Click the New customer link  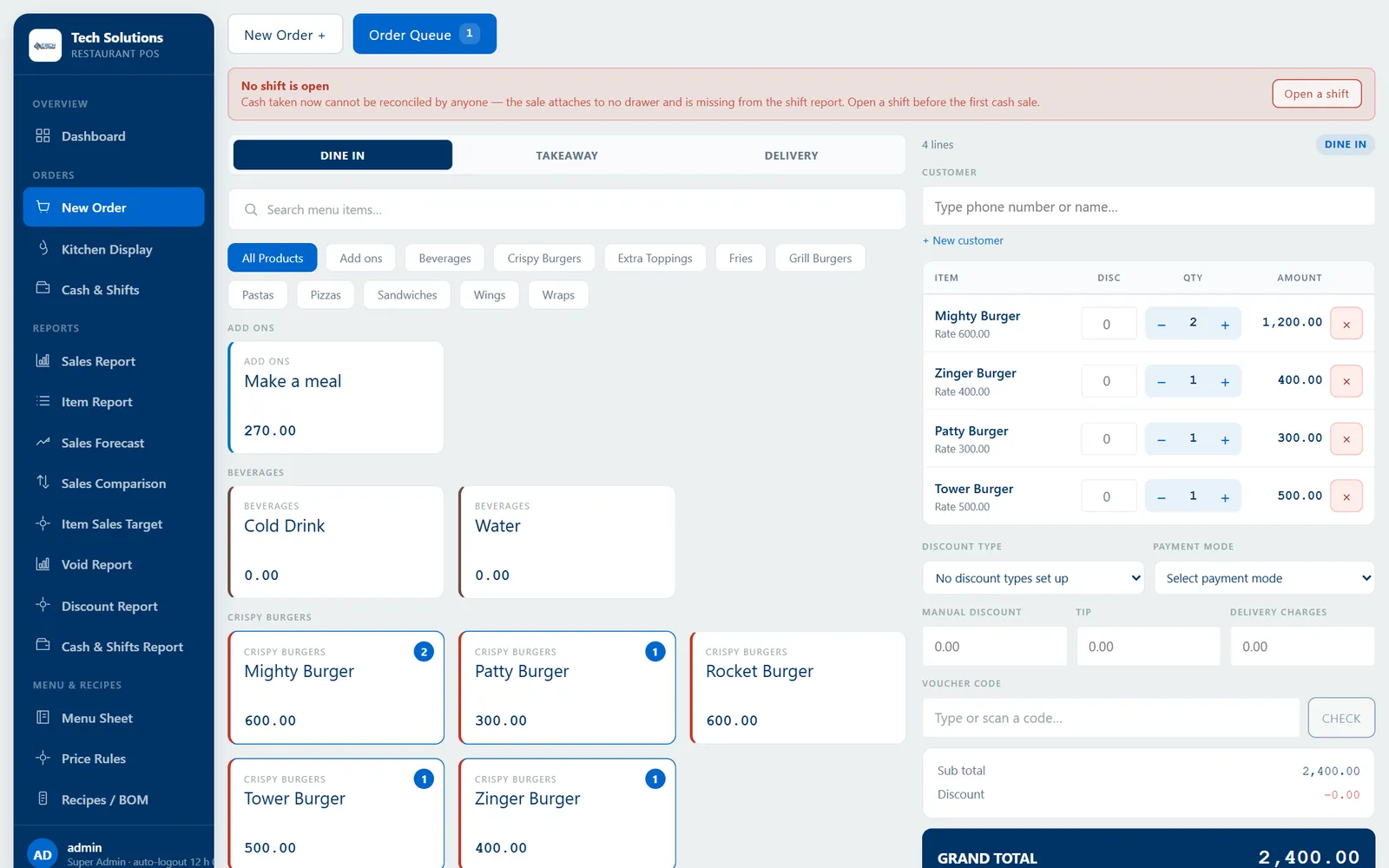(963, 240)
